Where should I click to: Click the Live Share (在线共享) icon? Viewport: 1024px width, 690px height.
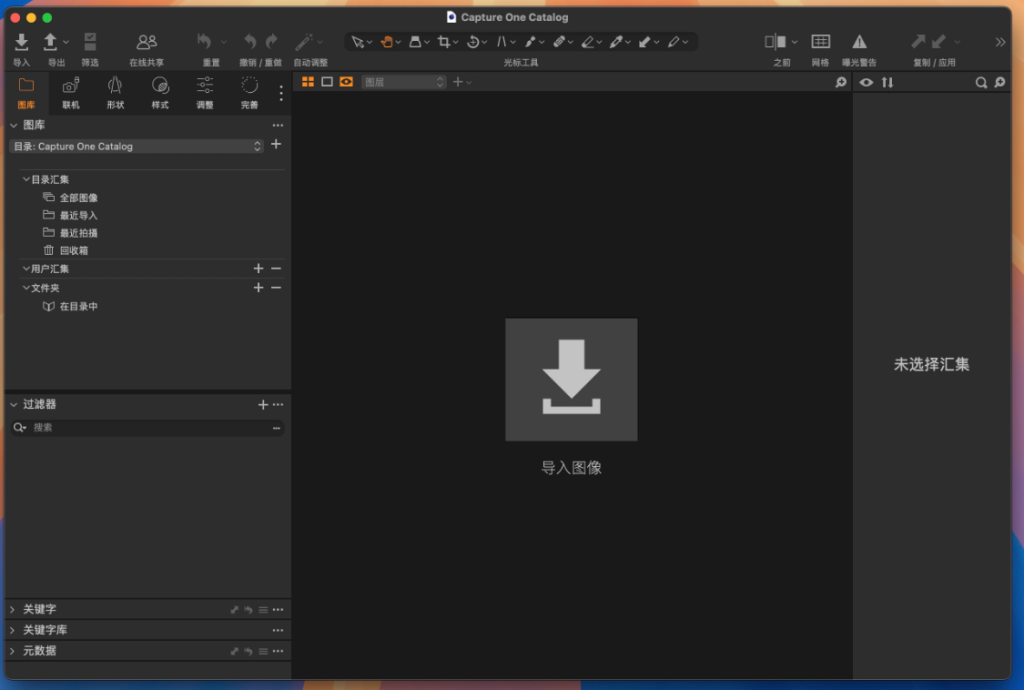pyautogui.click(x=146, y=42)
